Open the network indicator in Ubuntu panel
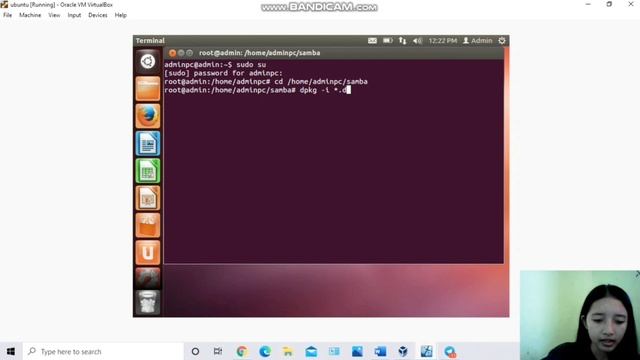The height and width of the screenshot is (360, 640). click(x=402, y=40)
